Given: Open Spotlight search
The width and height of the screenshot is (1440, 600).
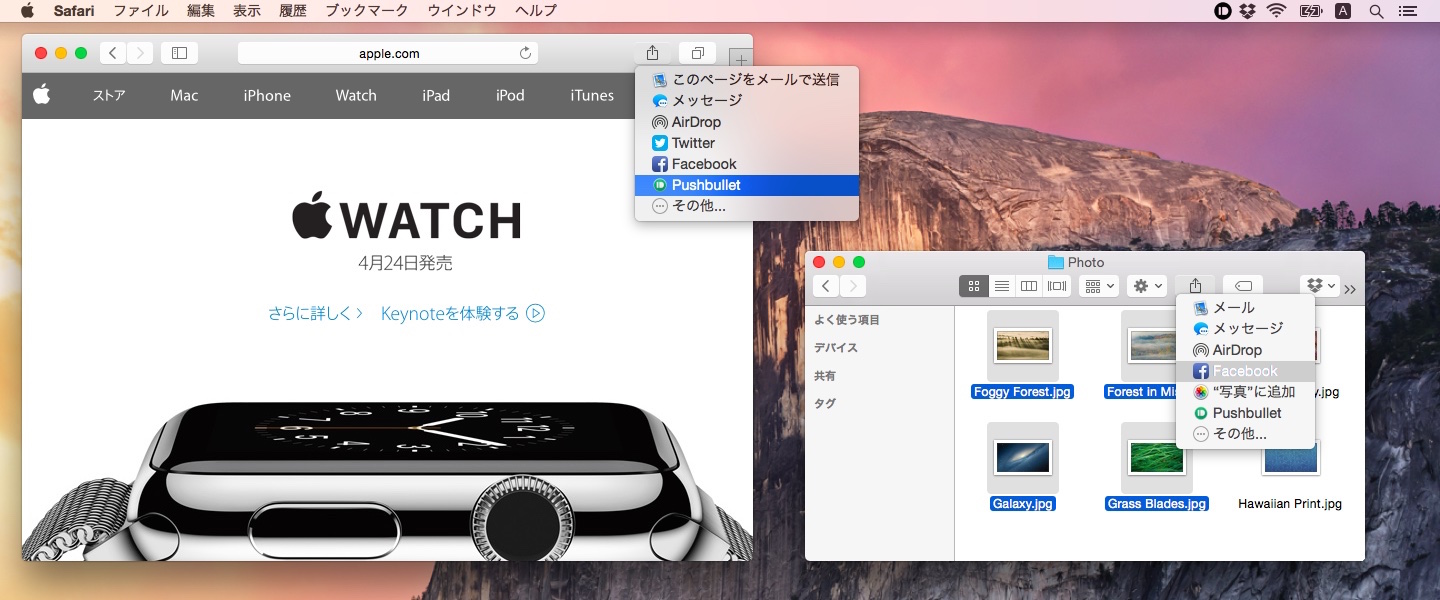Looking at the screenshot, I should pos(1377,11).
